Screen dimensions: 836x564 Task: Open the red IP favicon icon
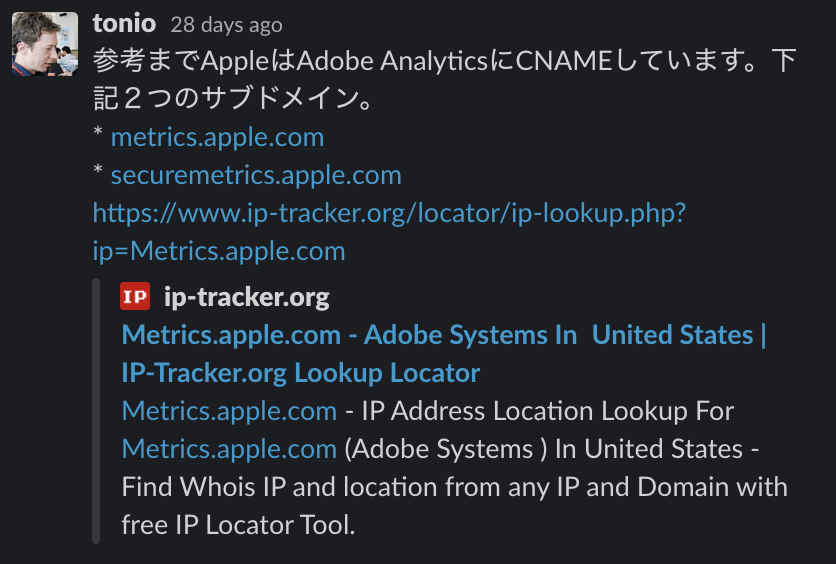[134, 297]
